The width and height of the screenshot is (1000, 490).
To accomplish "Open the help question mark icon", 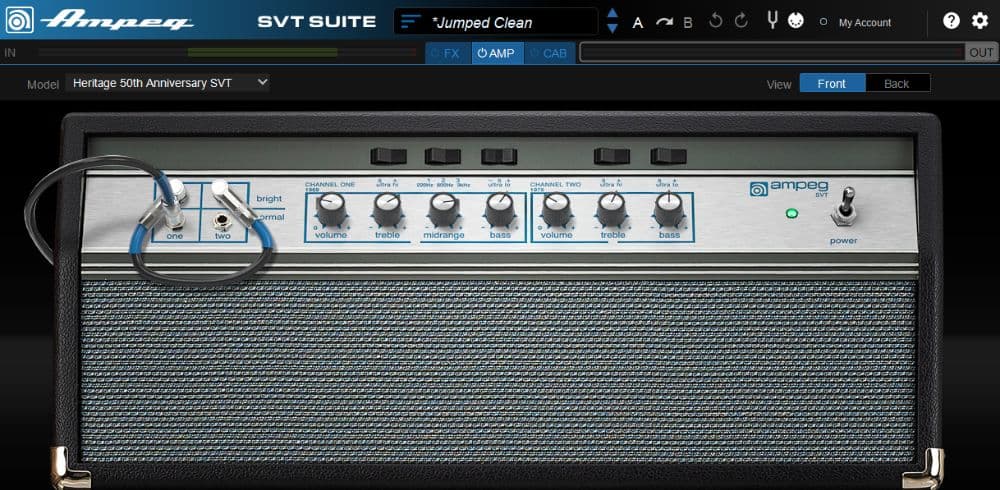I will 951,21.
